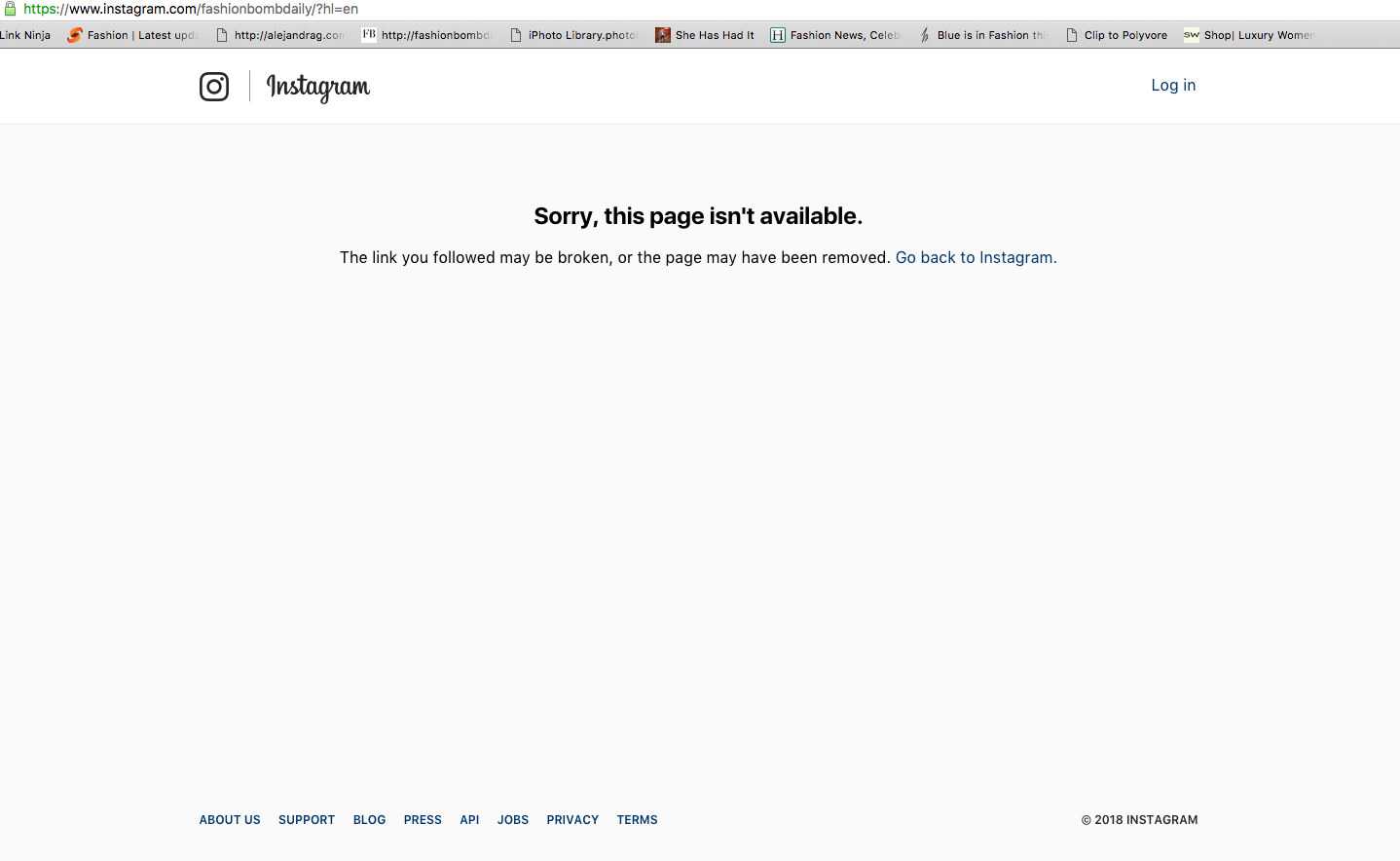The height and width of the screenshot is (861, 1400).
Task: Click the Instagram wordmark logo
Action: point(318,88)
